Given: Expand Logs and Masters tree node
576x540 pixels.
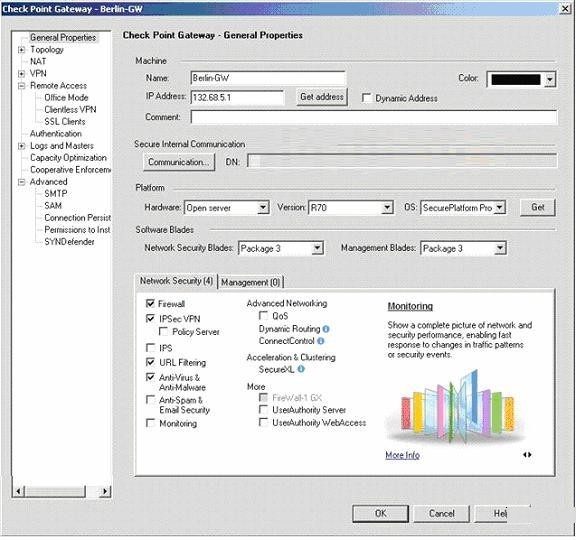Looking at the screenshot, I should pos(22,146).
